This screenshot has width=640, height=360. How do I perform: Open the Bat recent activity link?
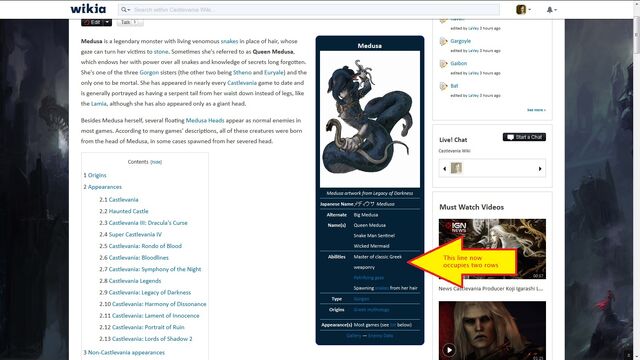pyautogui.click(x=454, y=86)
